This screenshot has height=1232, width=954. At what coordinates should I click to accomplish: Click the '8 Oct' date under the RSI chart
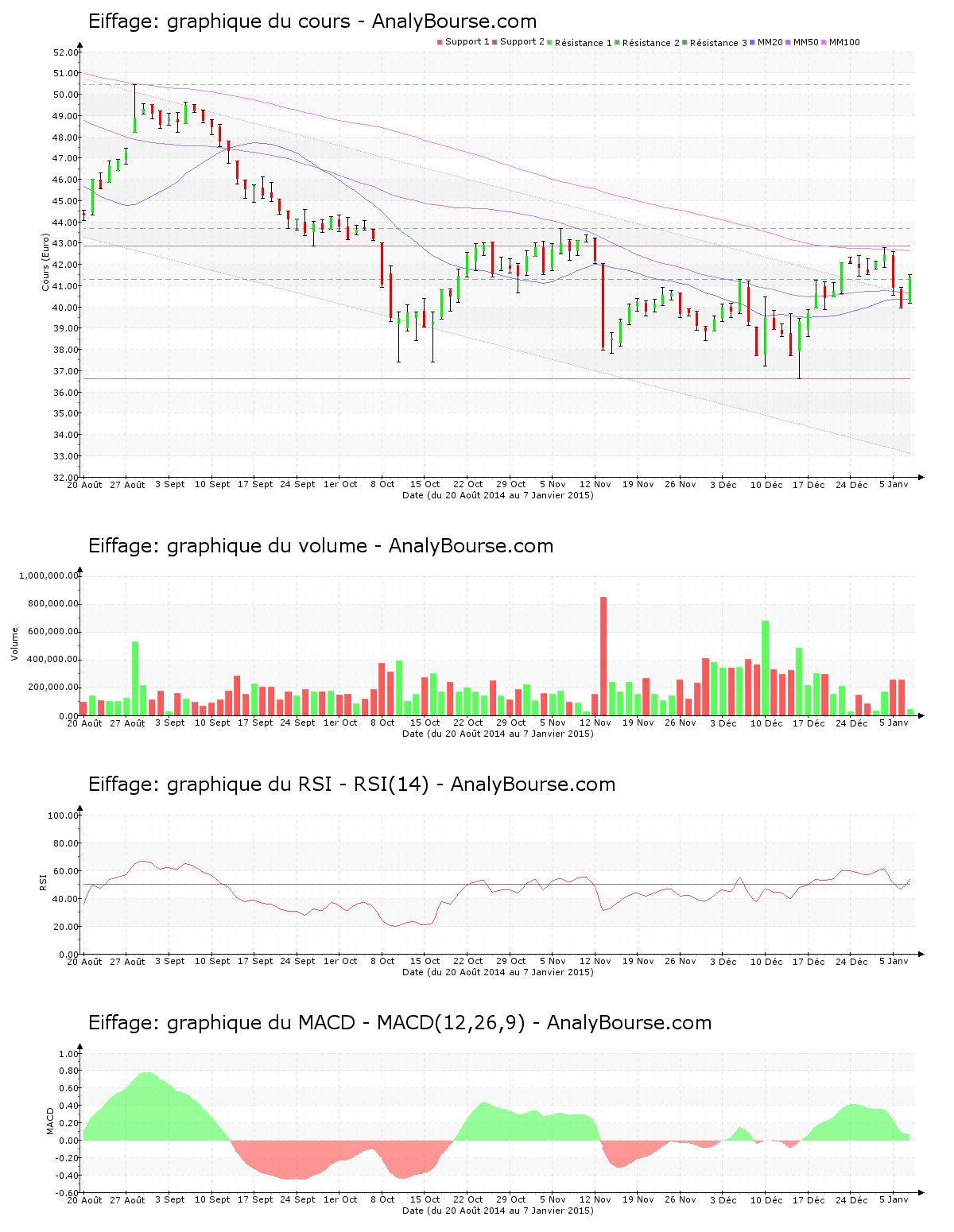382,961
